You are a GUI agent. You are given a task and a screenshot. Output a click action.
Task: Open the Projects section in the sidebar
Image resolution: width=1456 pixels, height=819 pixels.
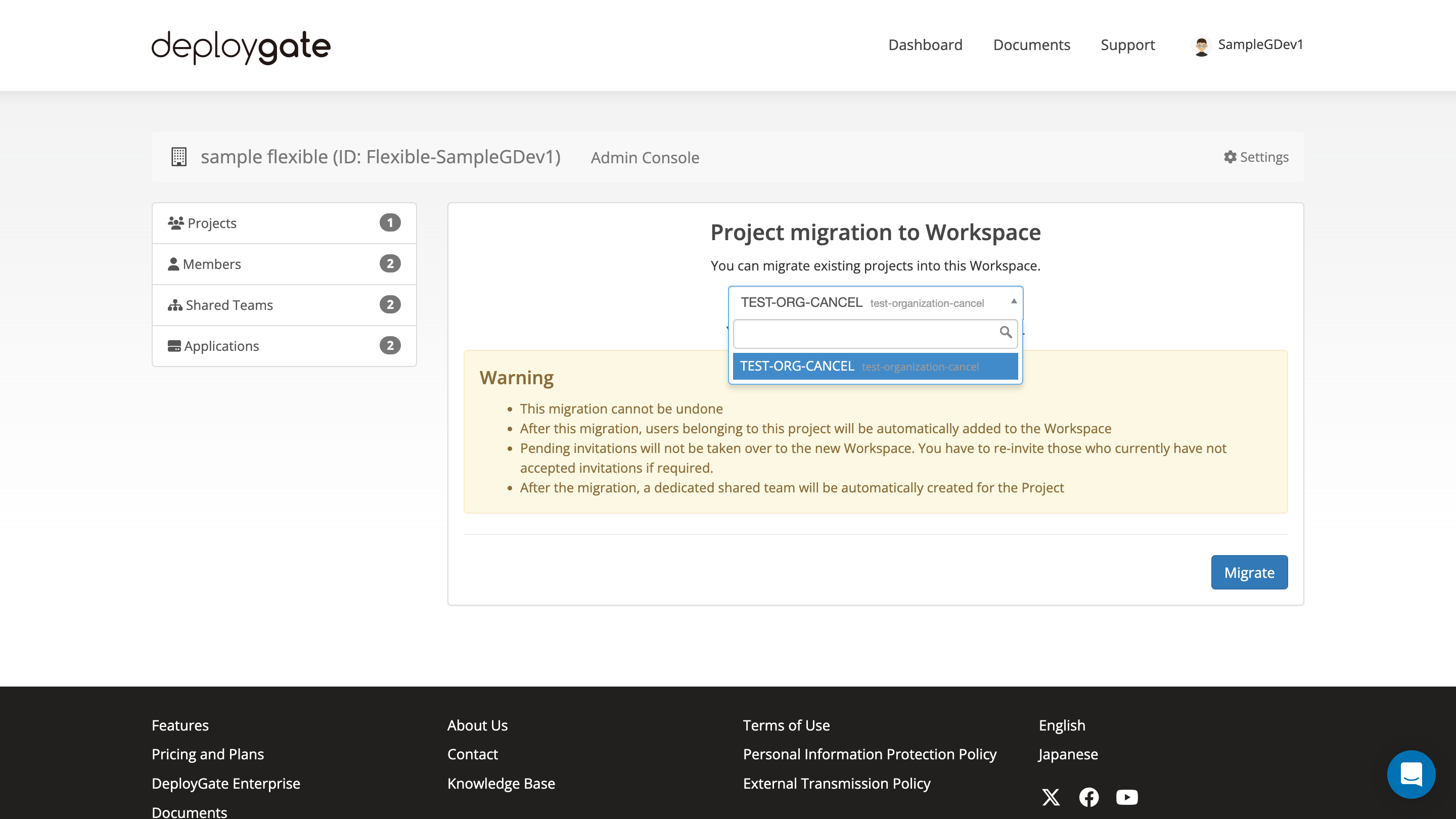(212, 222)
